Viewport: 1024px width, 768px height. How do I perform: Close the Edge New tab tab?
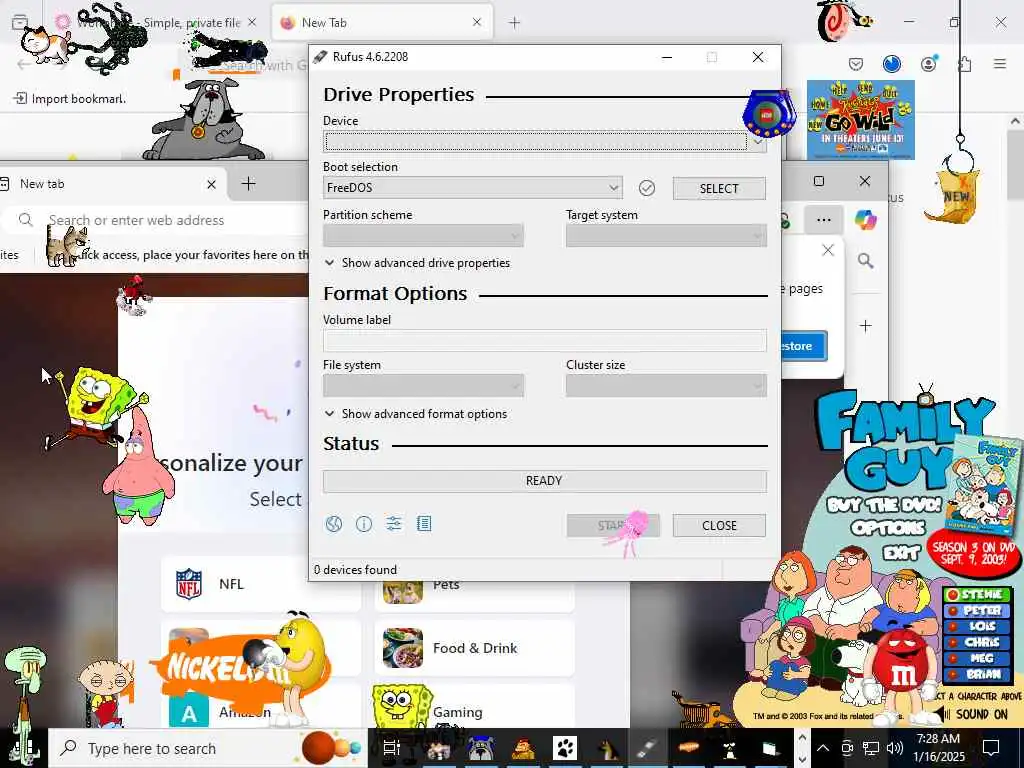[x=211, y=185]
